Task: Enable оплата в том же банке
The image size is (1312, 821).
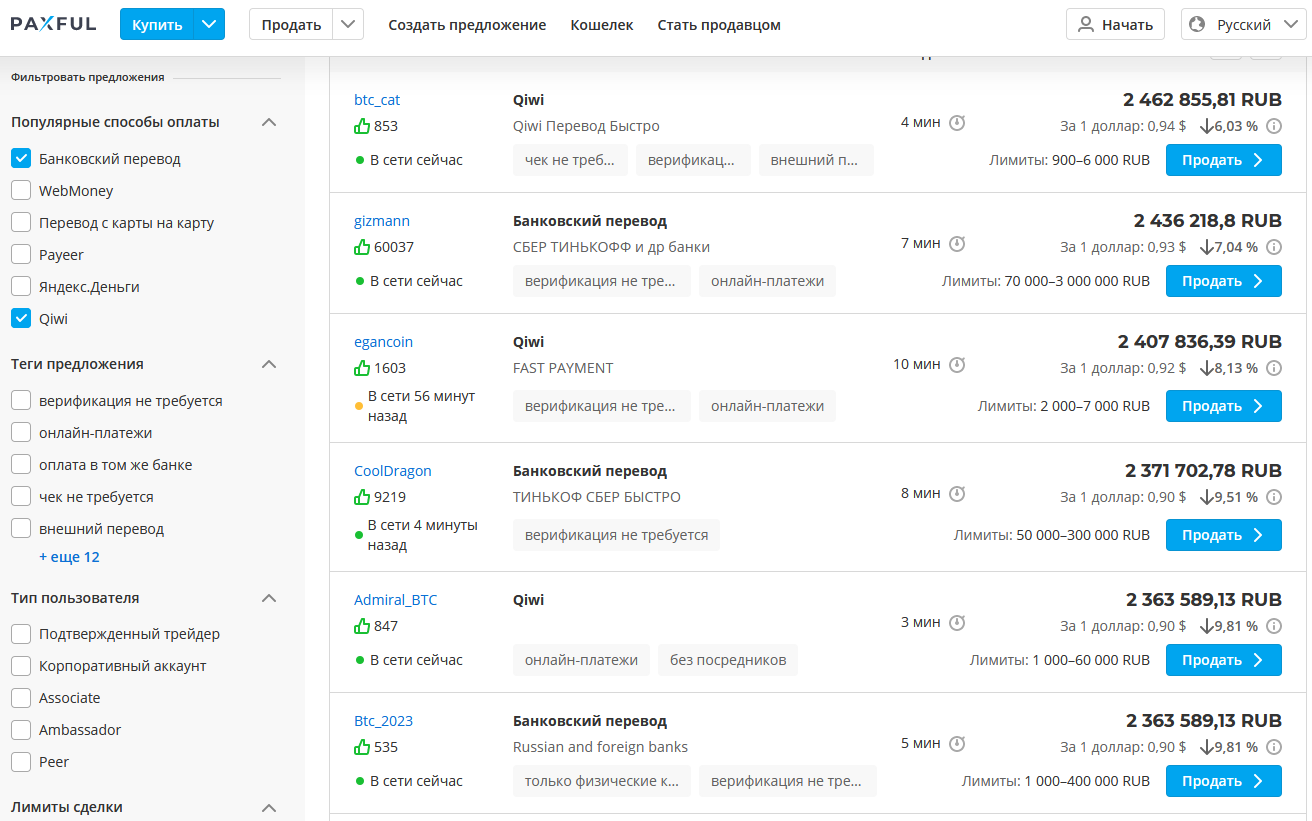Action: [21, 465]
